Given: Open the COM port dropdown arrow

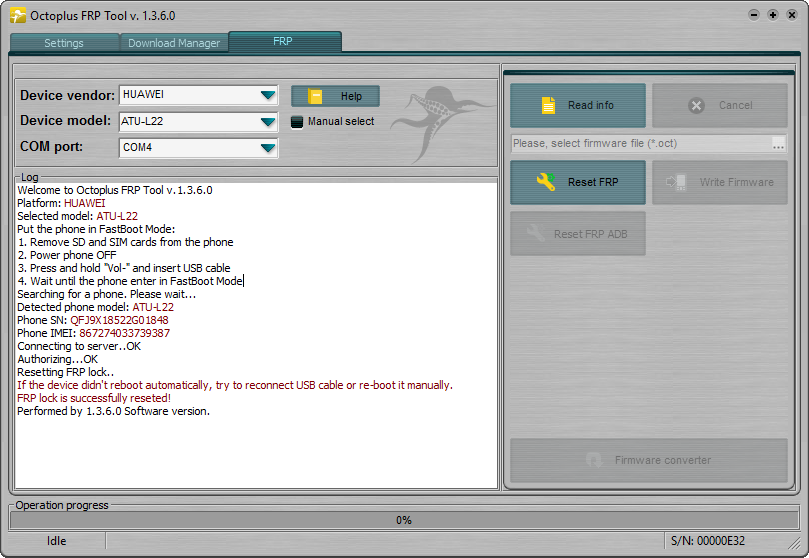Looking at the screenshot, I should click(268, 148).
